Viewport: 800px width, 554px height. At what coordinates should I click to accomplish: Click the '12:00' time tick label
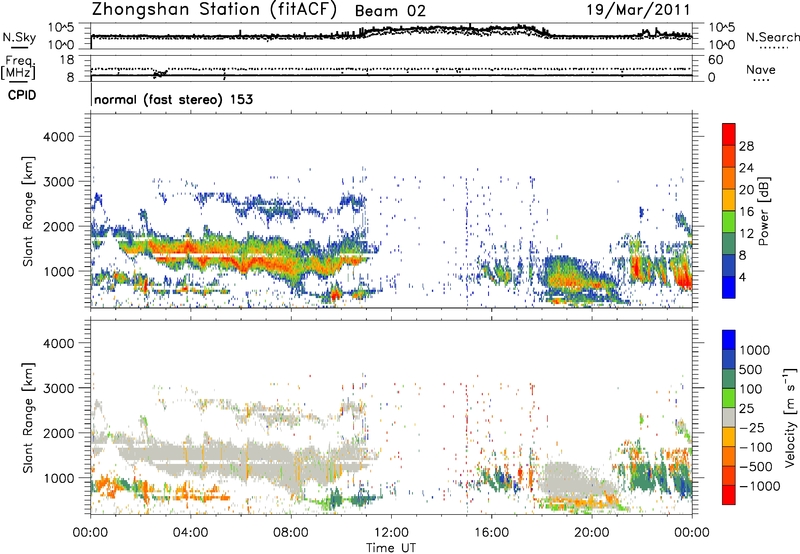tap(391, 533)
